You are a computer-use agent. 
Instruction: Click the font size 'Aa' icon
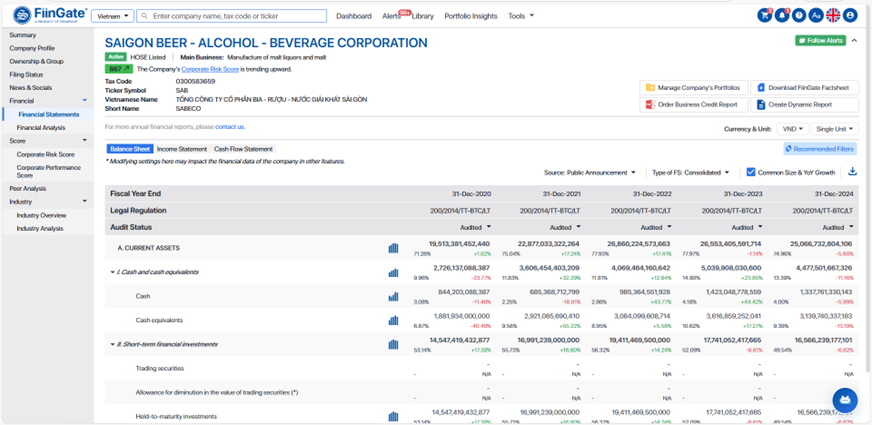click(816, 16)
